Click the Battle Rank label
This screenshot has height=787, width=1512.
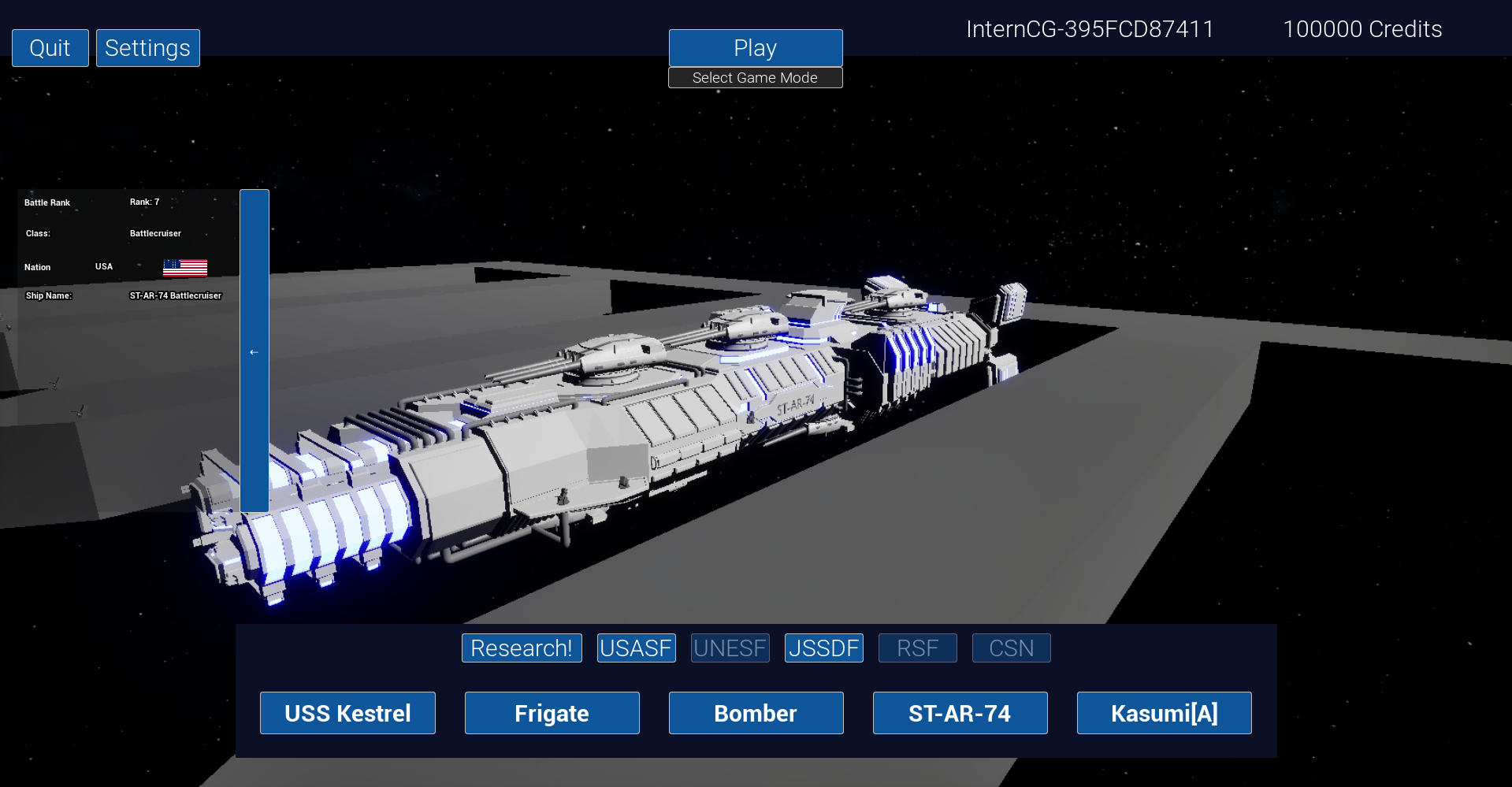point(47,203)
